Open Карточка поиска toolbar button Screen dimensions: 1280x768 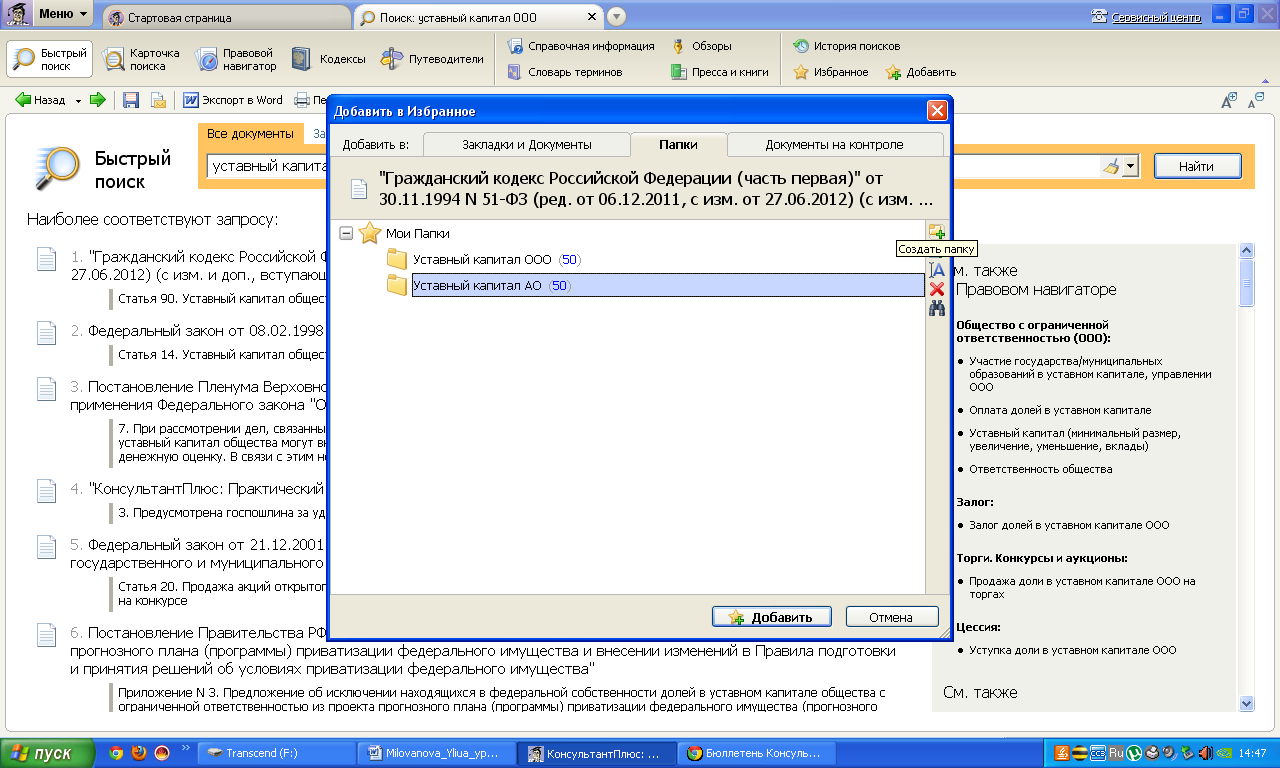pos(141,59)
